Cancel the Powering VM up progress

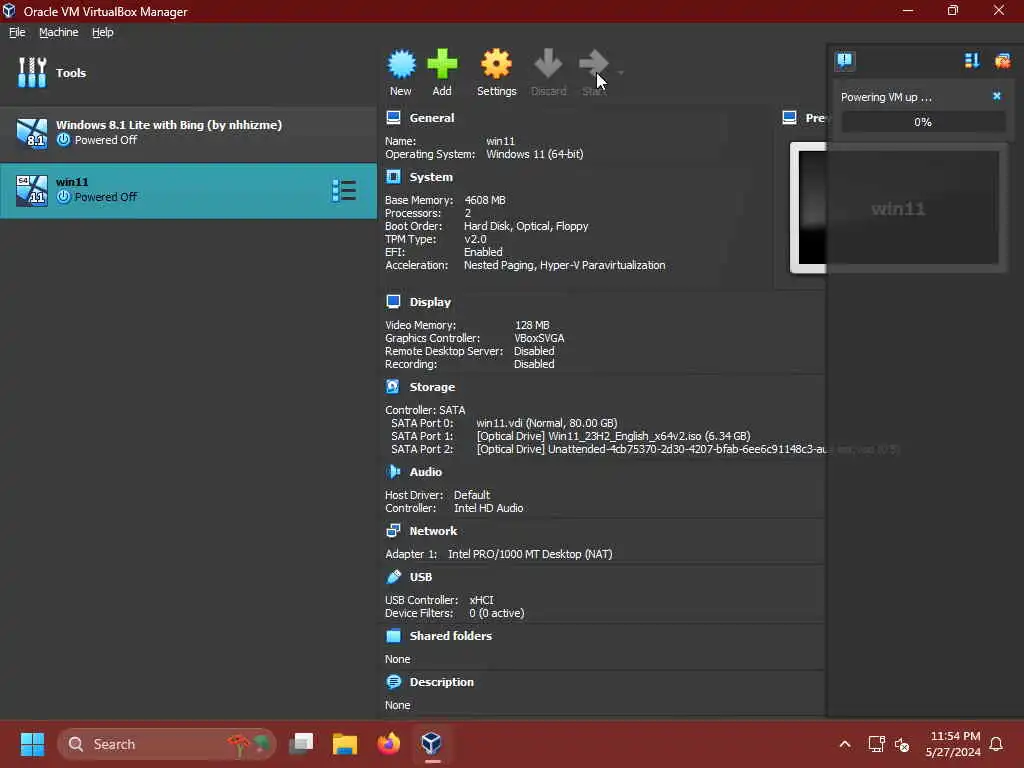[997, 96]
